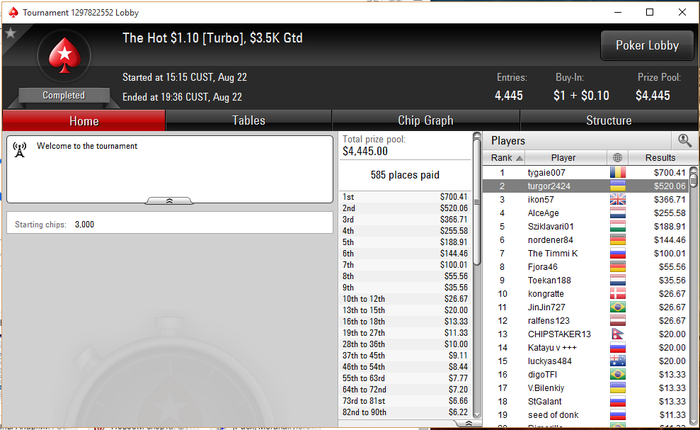Collapse the welcome message panel chevron
700x430 pixels.
click(x=169, y=201)
